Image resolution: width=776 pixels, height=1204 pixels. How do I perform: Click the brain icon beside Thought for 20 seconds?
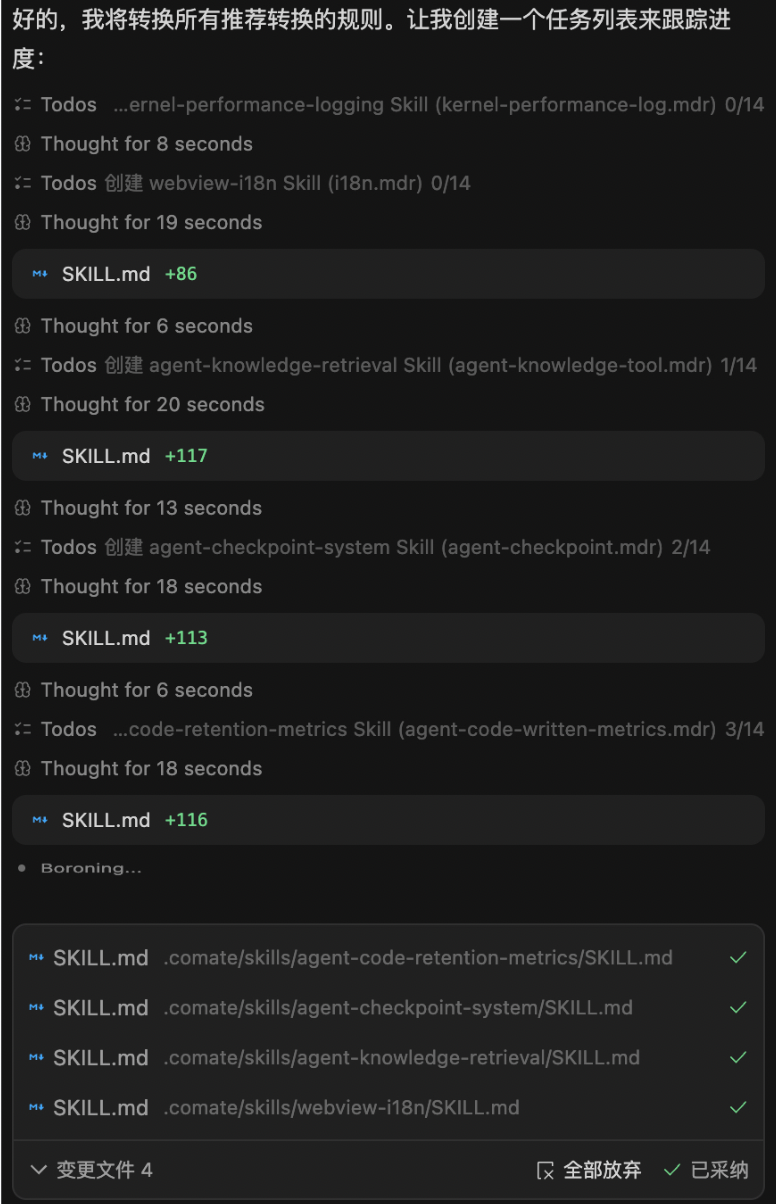pyautogui.click(x=23, y=405)
